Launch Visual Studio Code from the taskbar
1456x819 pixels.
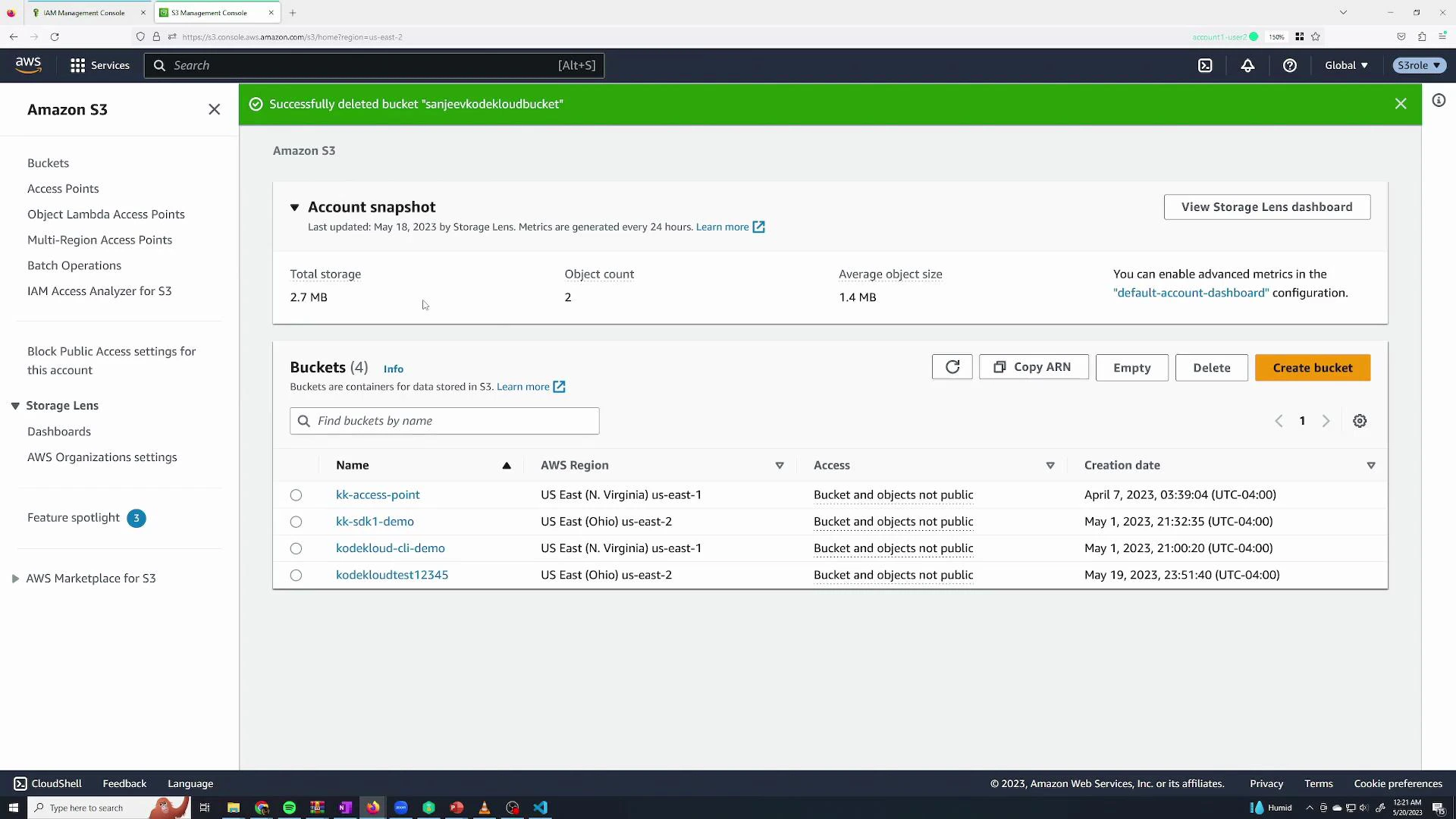click(x=540, y=808)
